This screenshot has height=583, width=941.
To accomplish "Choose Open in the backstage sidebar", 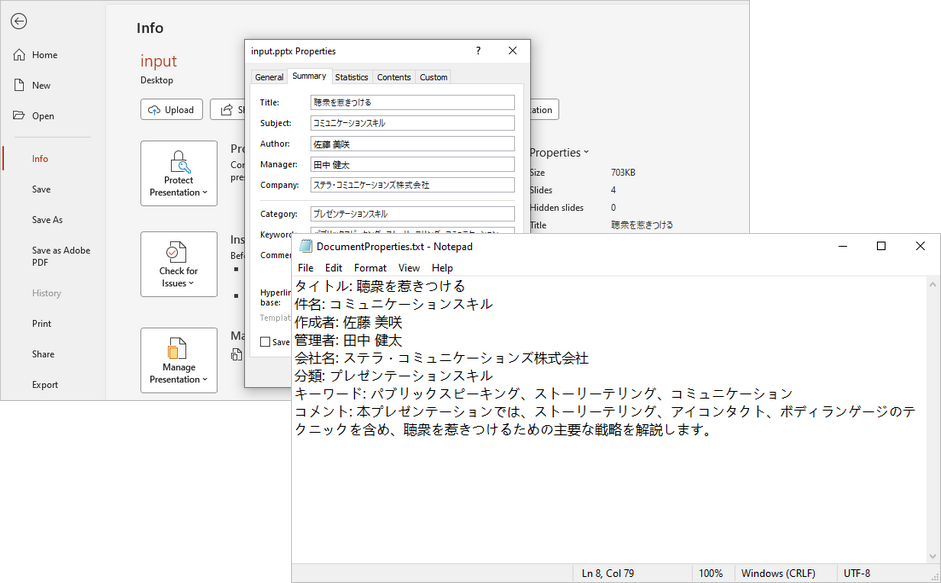I will (x=35, y=116).
